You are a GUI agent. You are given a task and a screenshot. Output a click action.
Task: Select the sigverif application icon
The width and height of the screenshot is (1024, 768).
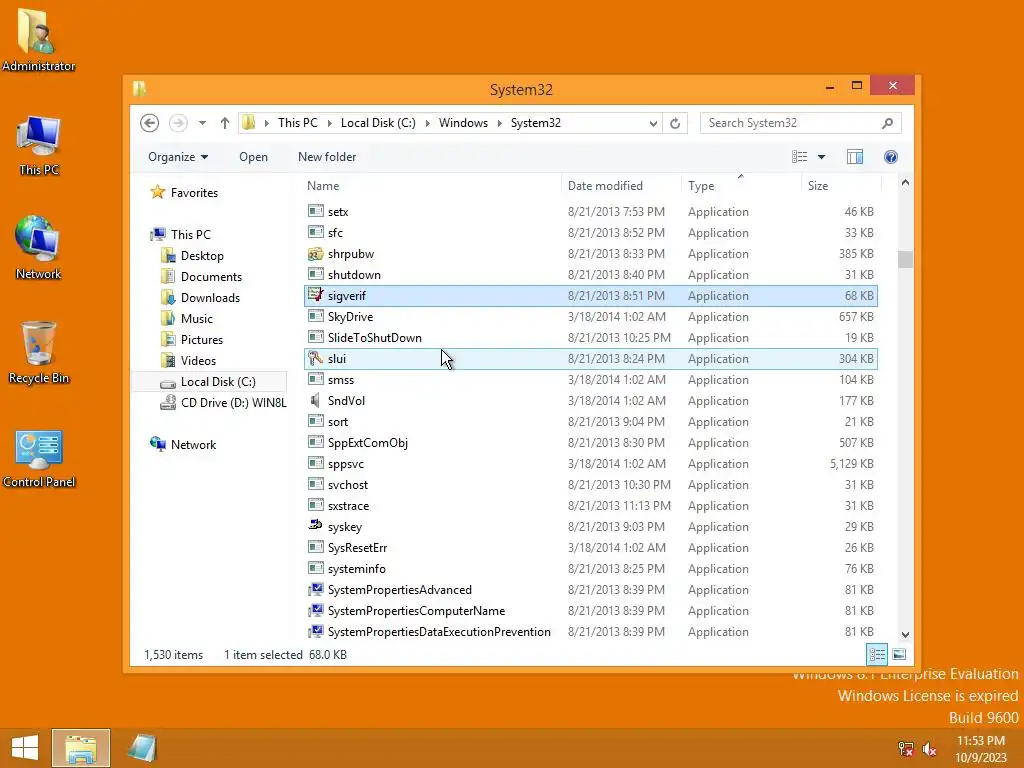click(315, 295)
